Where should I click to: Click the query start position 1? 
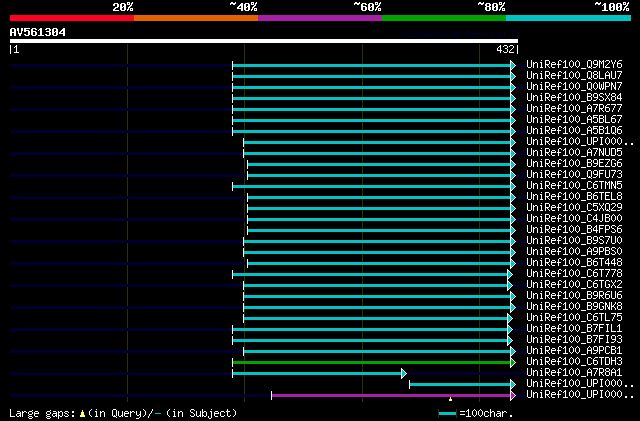pos(16,49)
